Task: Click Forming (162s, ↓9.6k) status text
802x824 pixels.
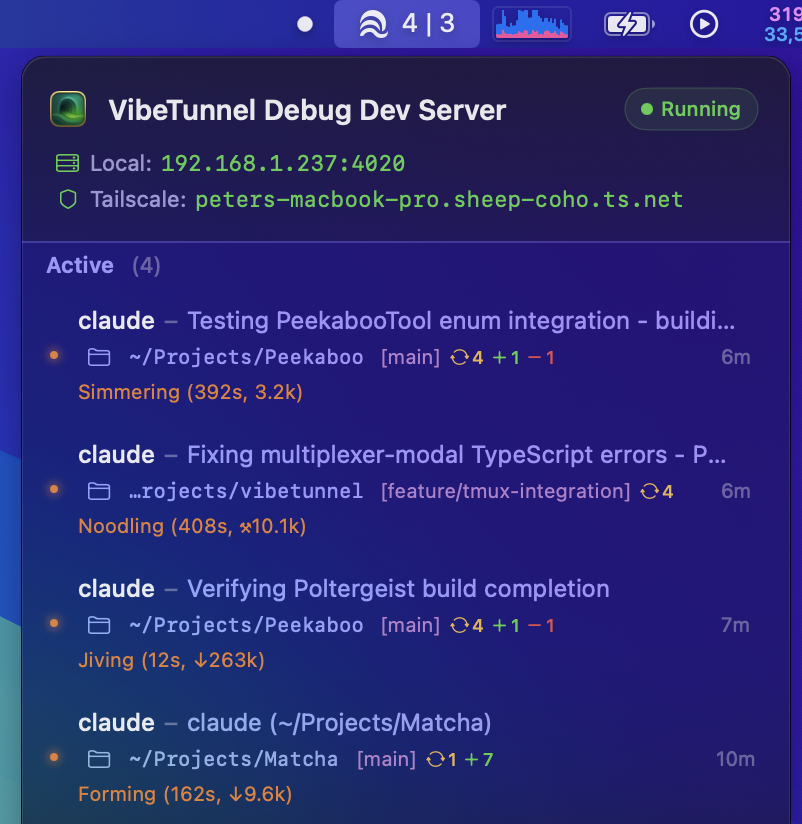Action: (x=185, y=794)
